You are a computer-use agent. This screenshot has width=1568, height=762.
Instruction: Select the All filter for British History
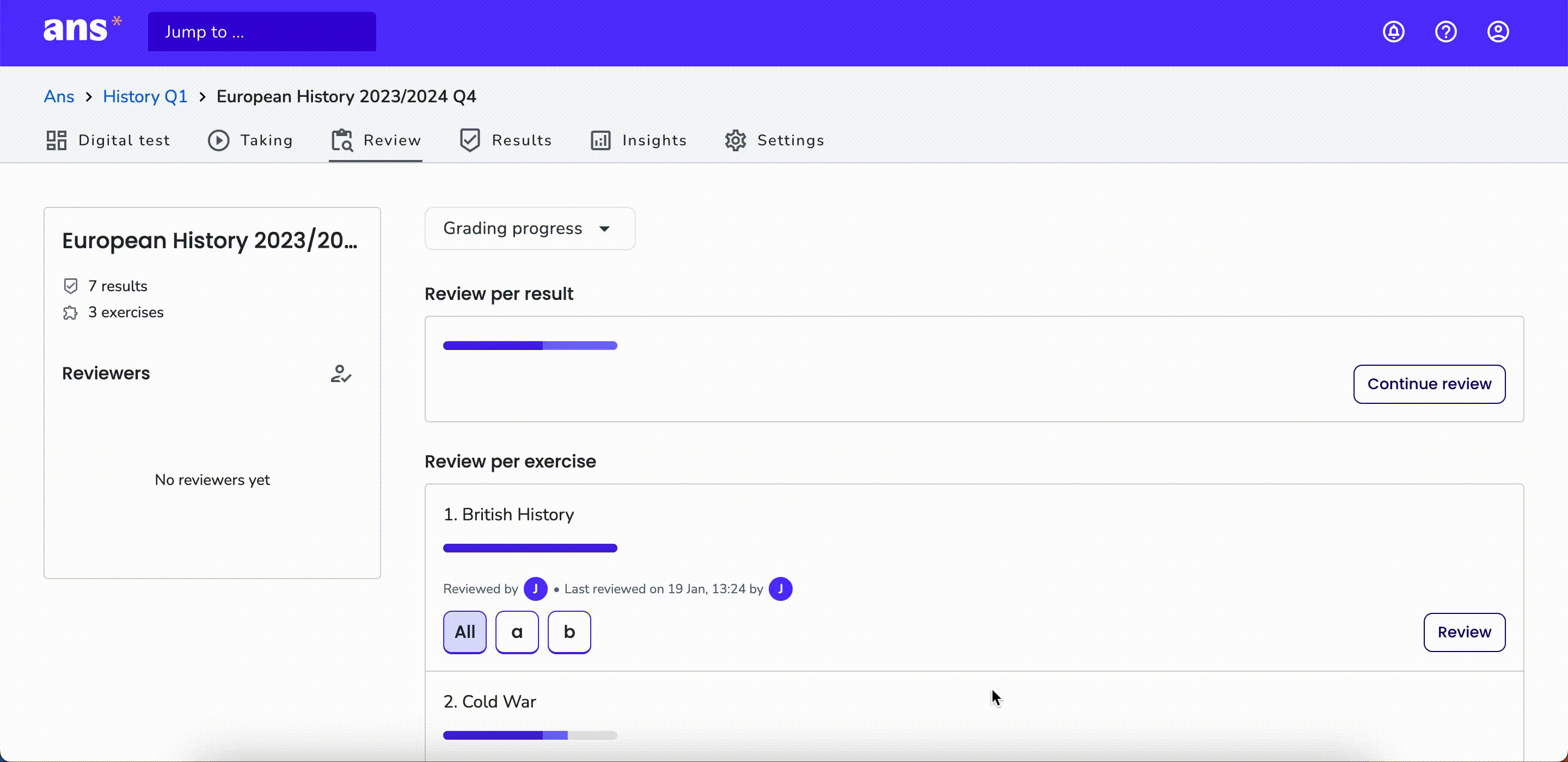click(464, 632)
